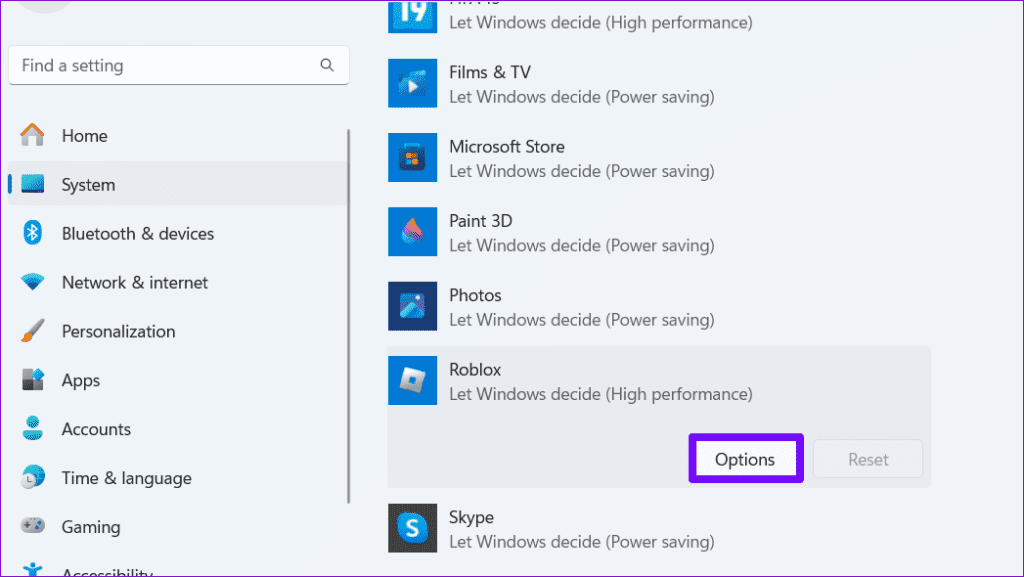
Task: Open Apps settings
Action: [x=178, y=381]
